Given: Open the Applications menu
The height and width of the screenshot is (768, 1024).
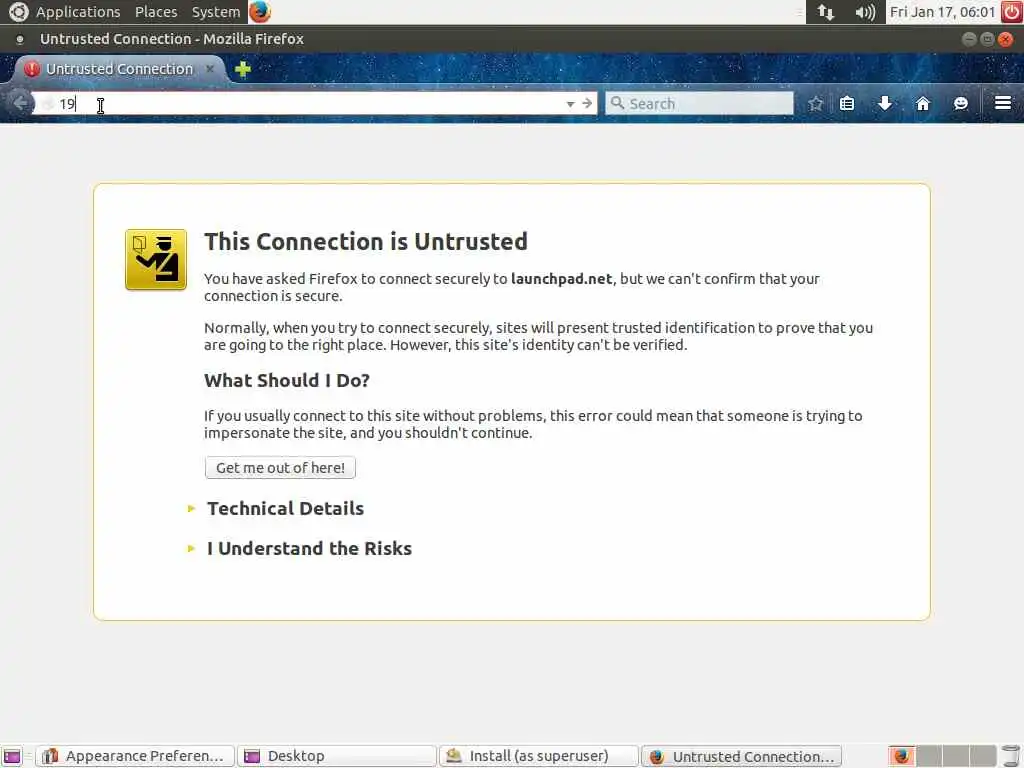Looking at the screenshot, I should pos(78,12).
